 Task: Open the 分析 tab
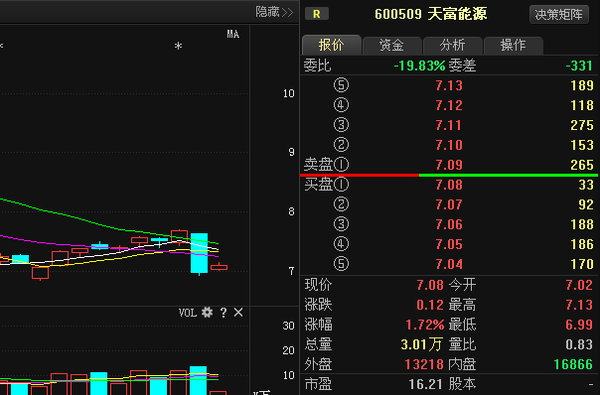(452, 46)
